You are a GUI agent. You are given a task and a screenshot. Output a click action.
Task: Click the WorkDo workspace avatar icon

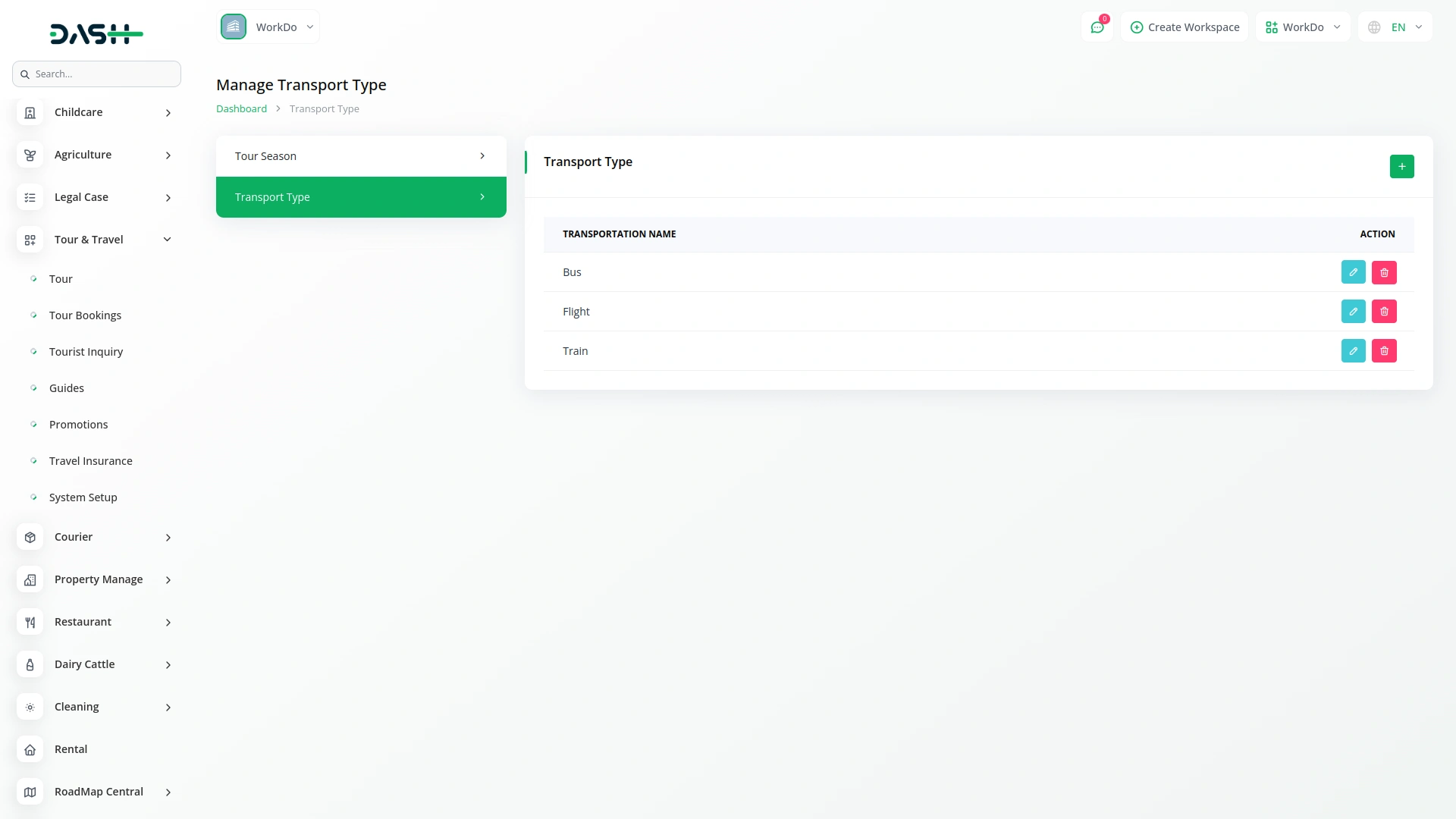234,27
